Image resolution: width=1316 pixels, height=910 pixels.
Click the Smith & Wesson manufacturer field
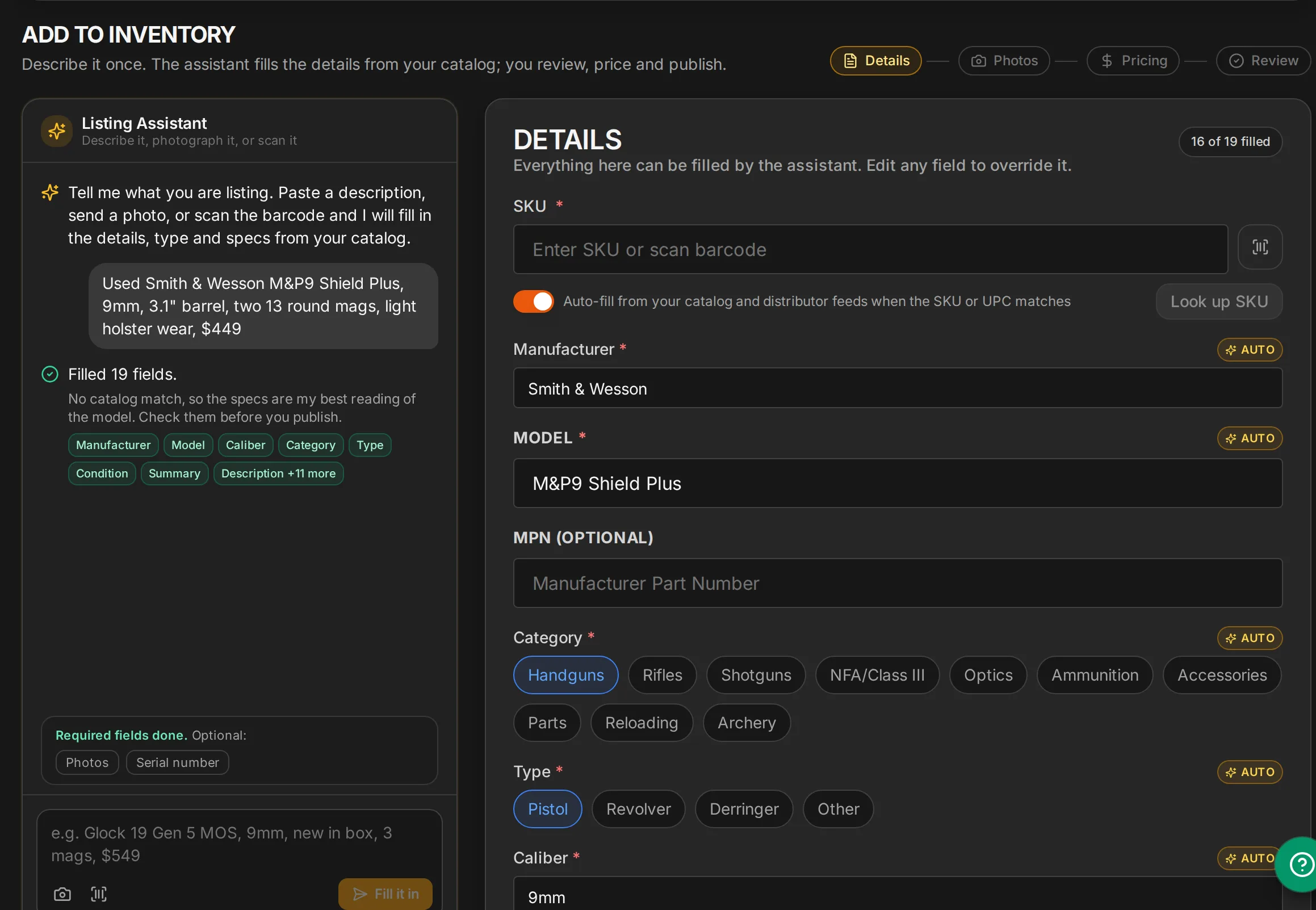[x=898, y=388]
